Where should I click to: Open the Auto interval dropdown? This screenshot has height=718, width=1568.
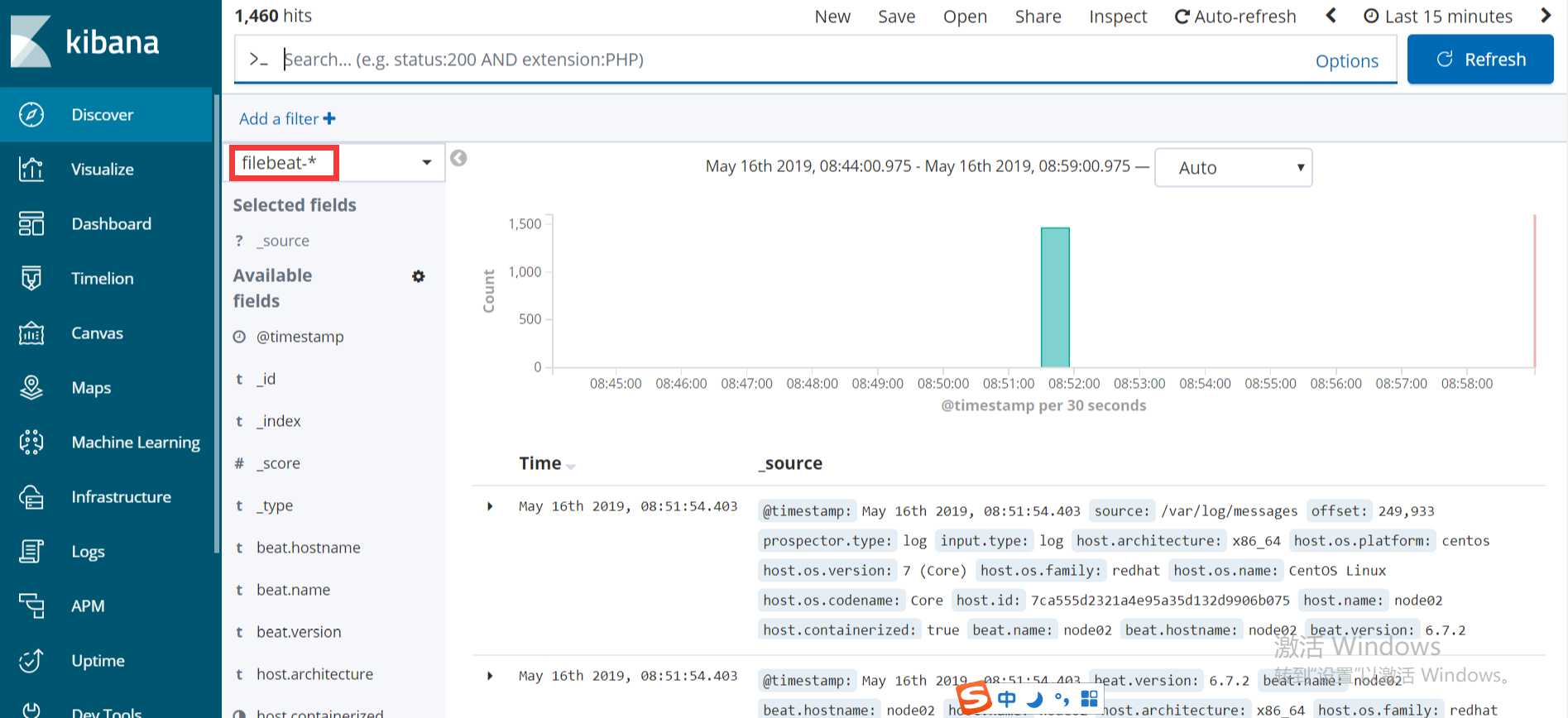tap(1233, 168)
